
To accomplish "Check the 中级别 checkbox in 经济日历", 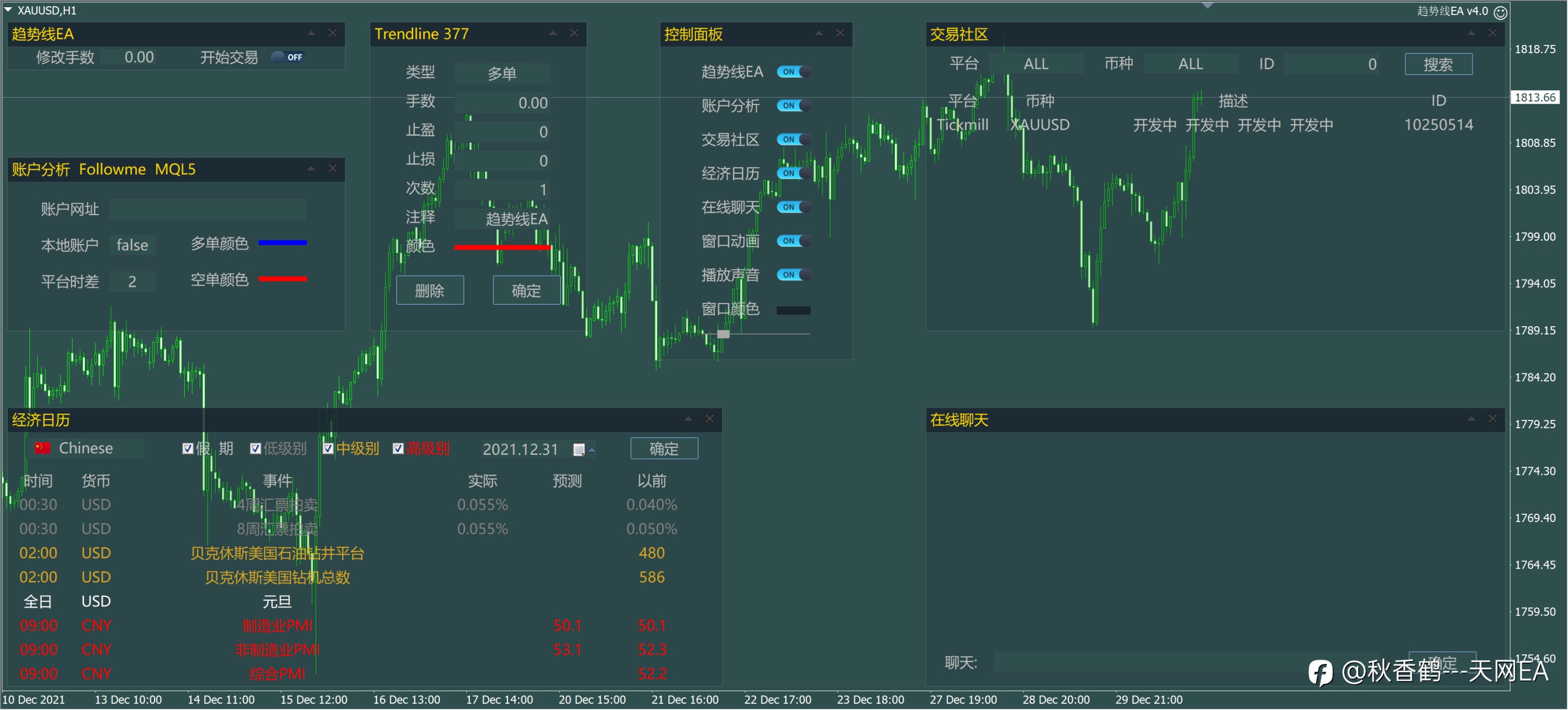I will 328,449.
